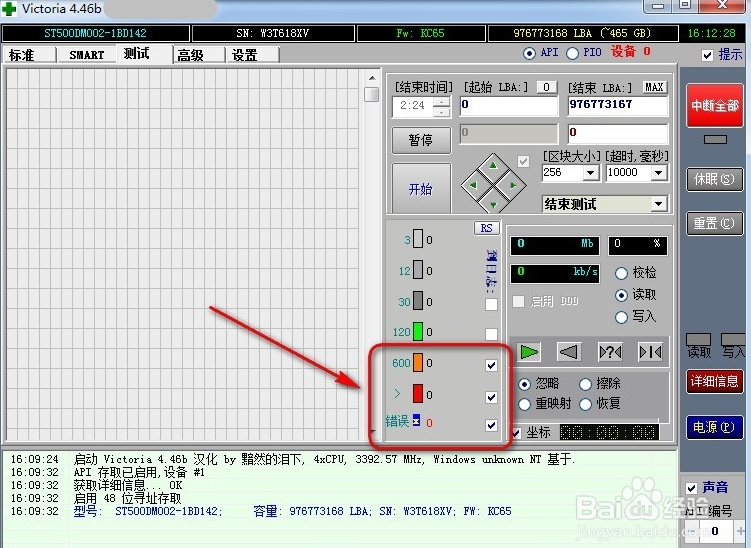This screenshot has width=751, height=548.
Task: Toggle the 错误 errors row checkbox
Action: [x=491, y=425]
